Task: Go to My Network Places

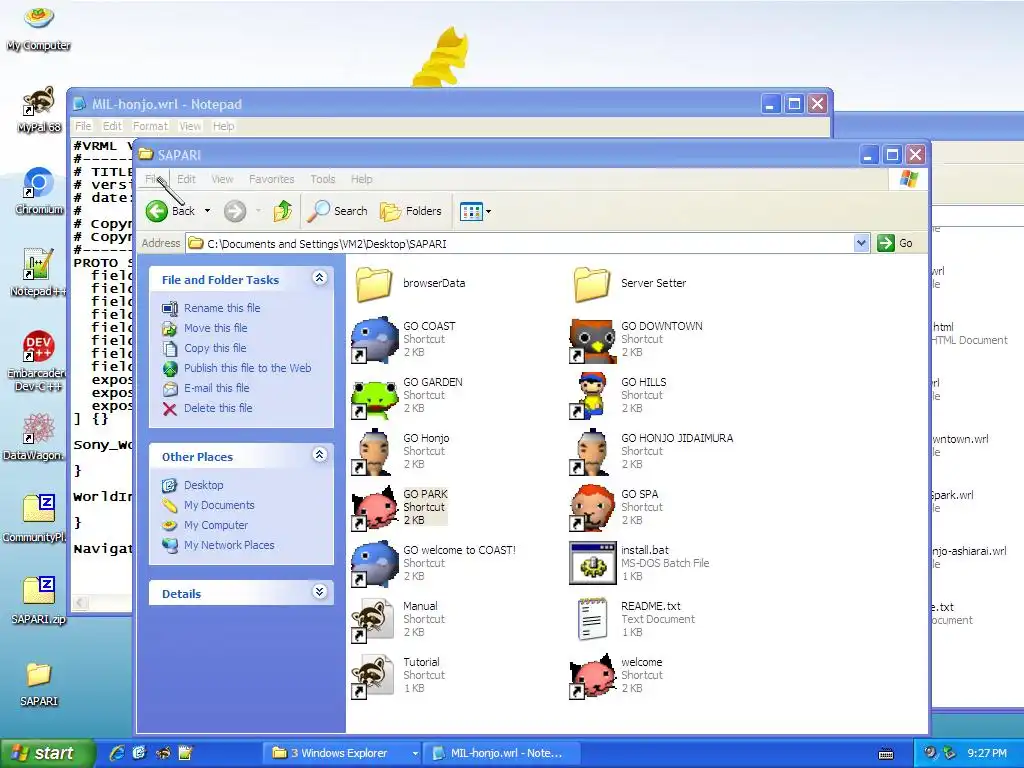Action: (229, 545)
